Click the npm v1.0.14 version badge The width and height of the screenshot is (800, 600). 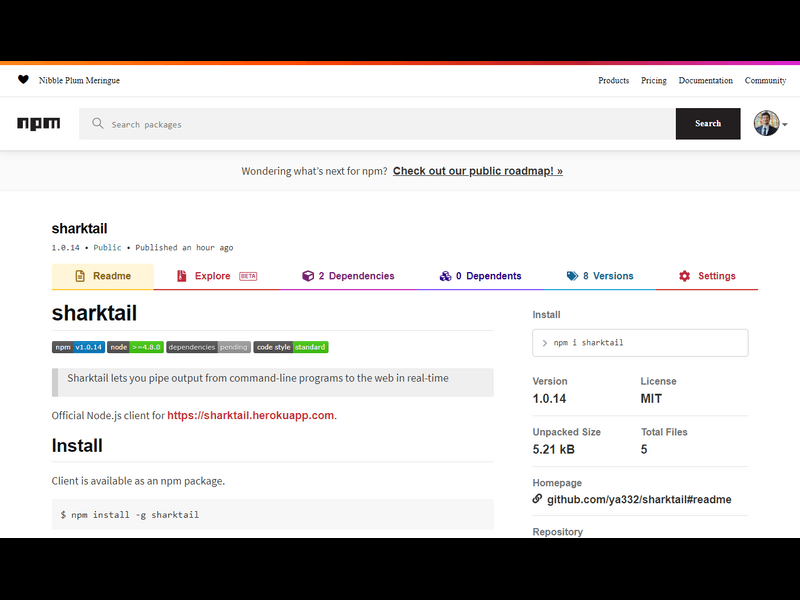(78, 347)
